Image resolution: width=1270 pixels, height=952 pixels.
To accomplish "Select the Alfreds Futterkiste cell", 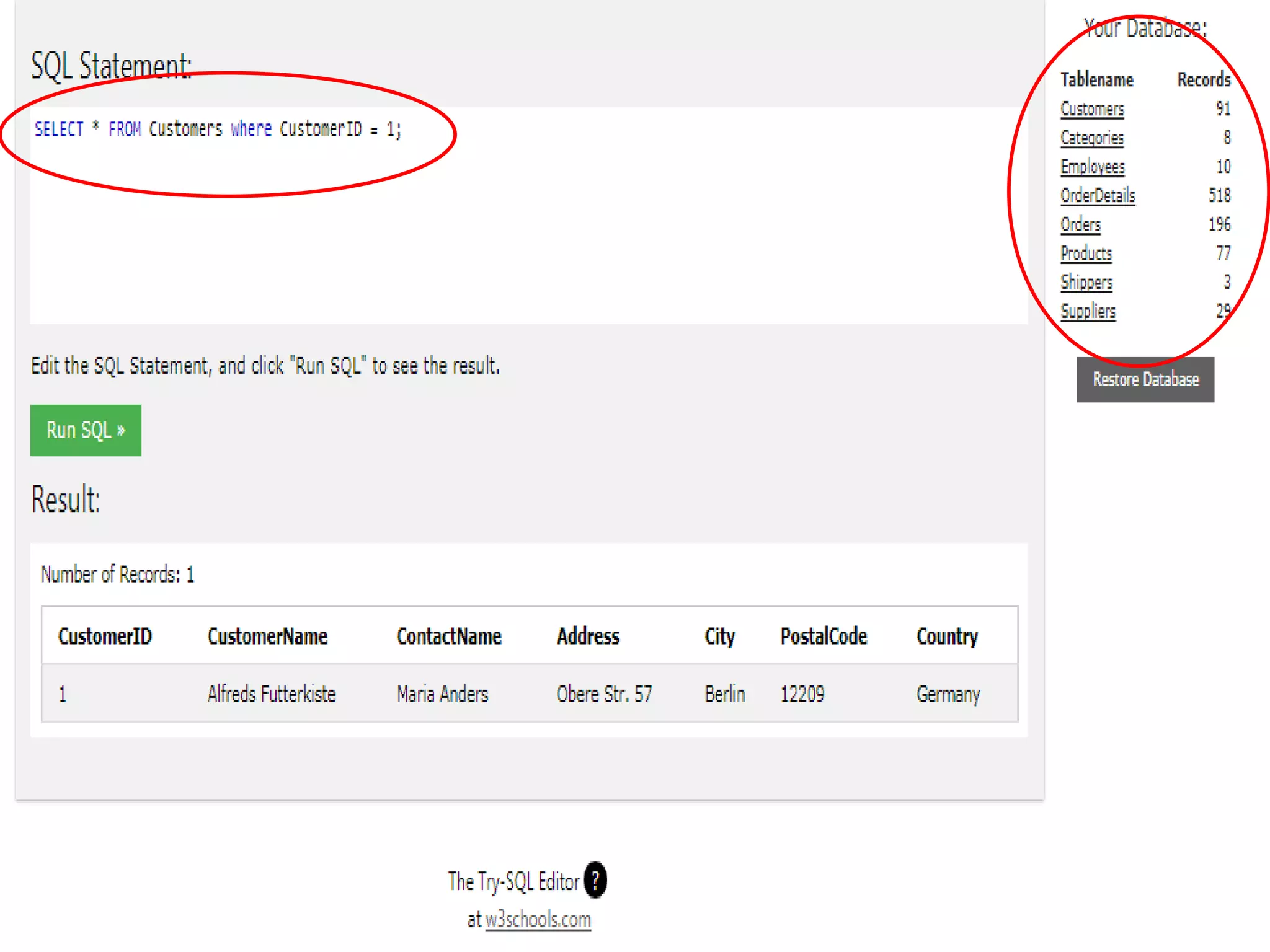I will point(271,694).
